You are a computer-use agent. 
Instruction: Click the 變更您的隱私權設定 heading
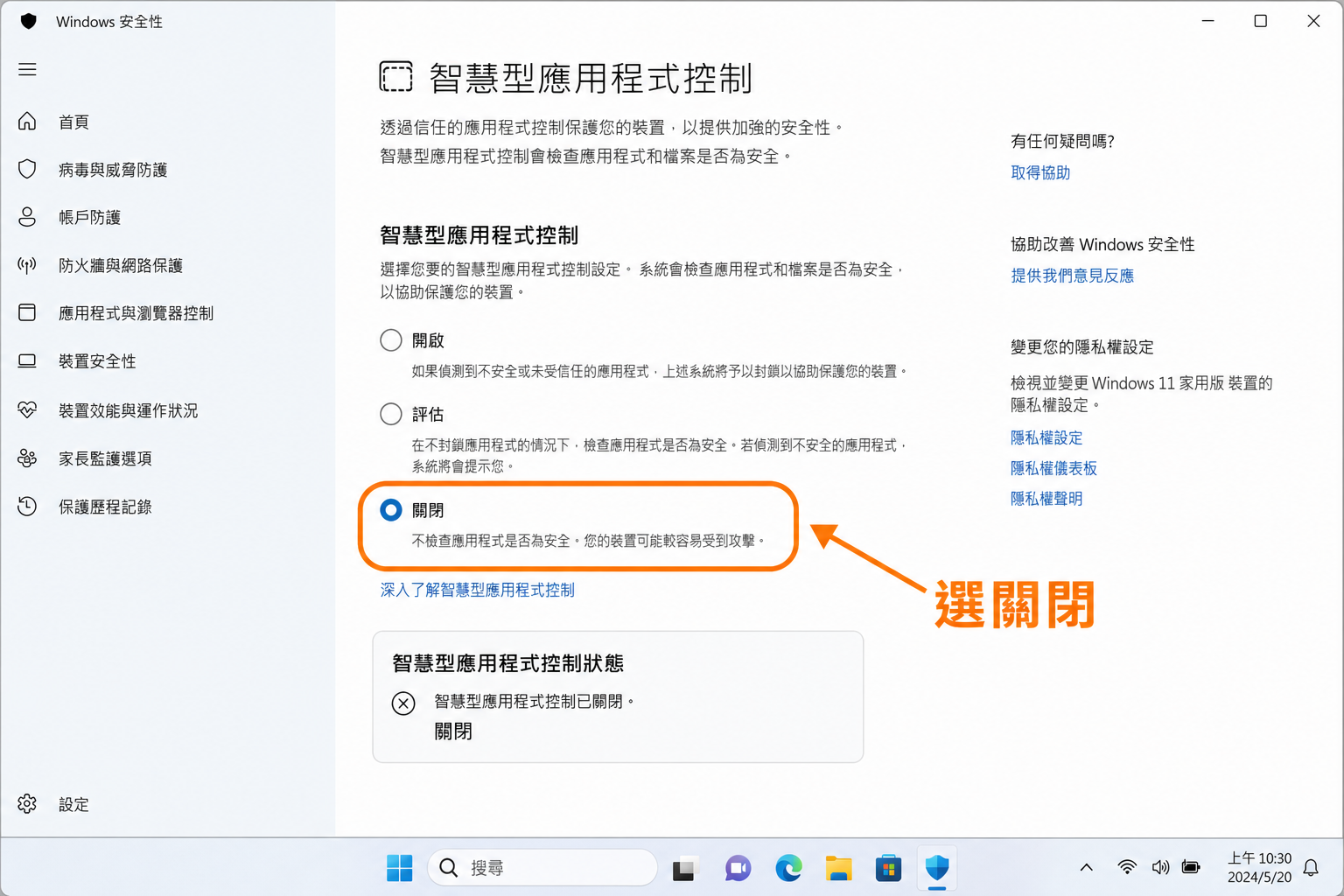click(1081, 347)
